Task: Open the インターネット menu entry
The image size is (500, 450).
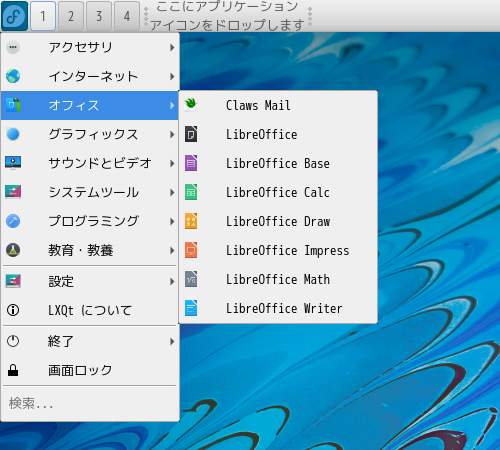Action: pos(90,76)
